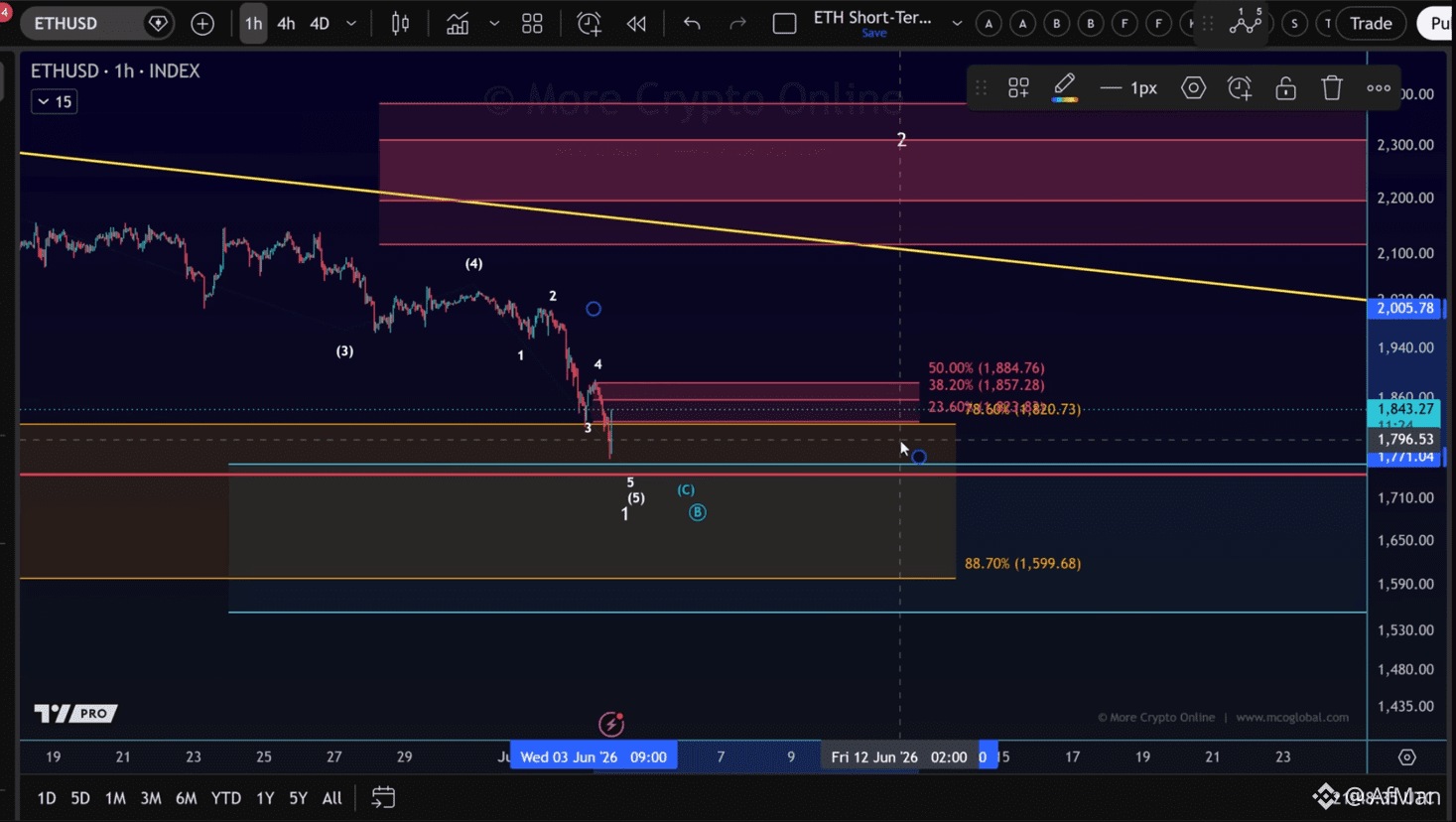Collapse the 15 indicators legend

click(x=55, y=101)
